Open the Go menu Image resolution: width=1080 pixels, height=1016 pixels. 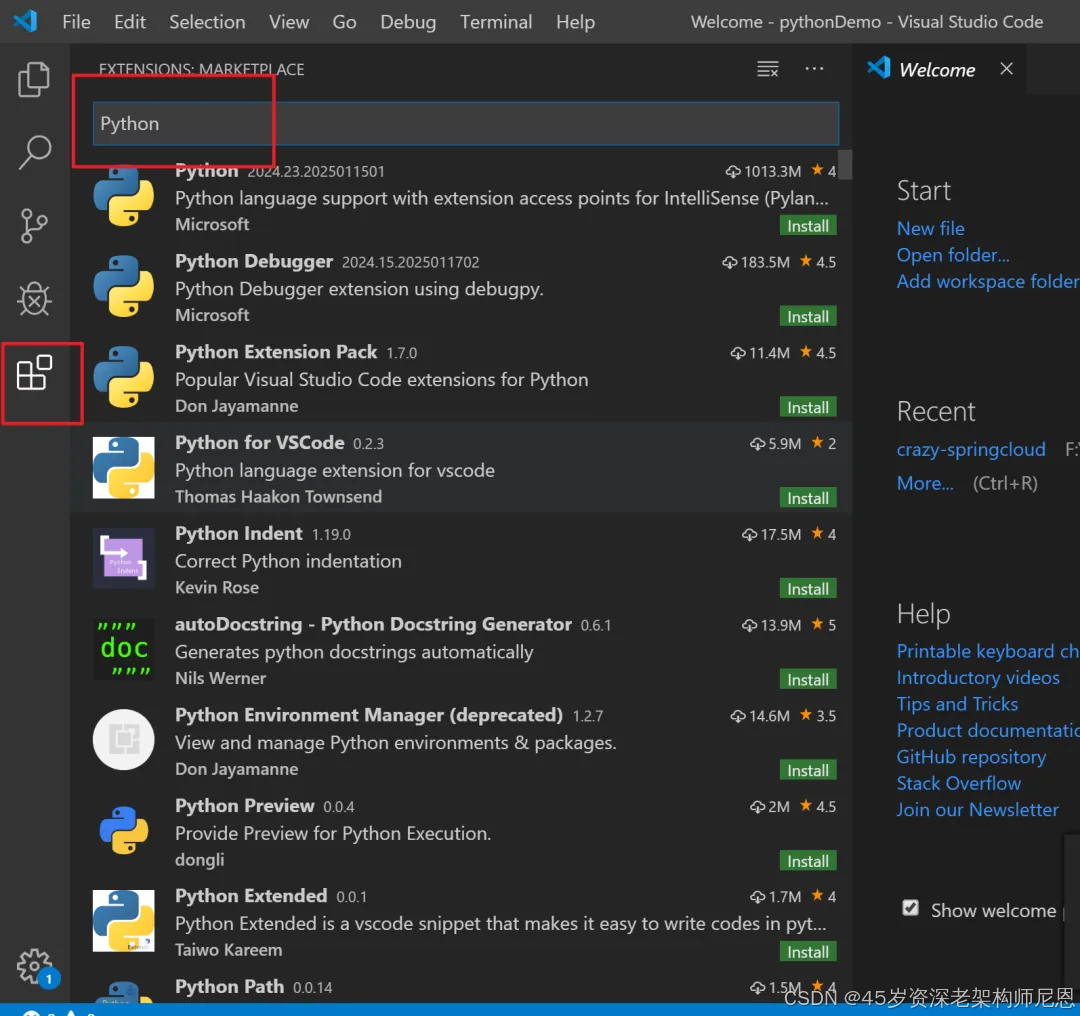(344, 22)
